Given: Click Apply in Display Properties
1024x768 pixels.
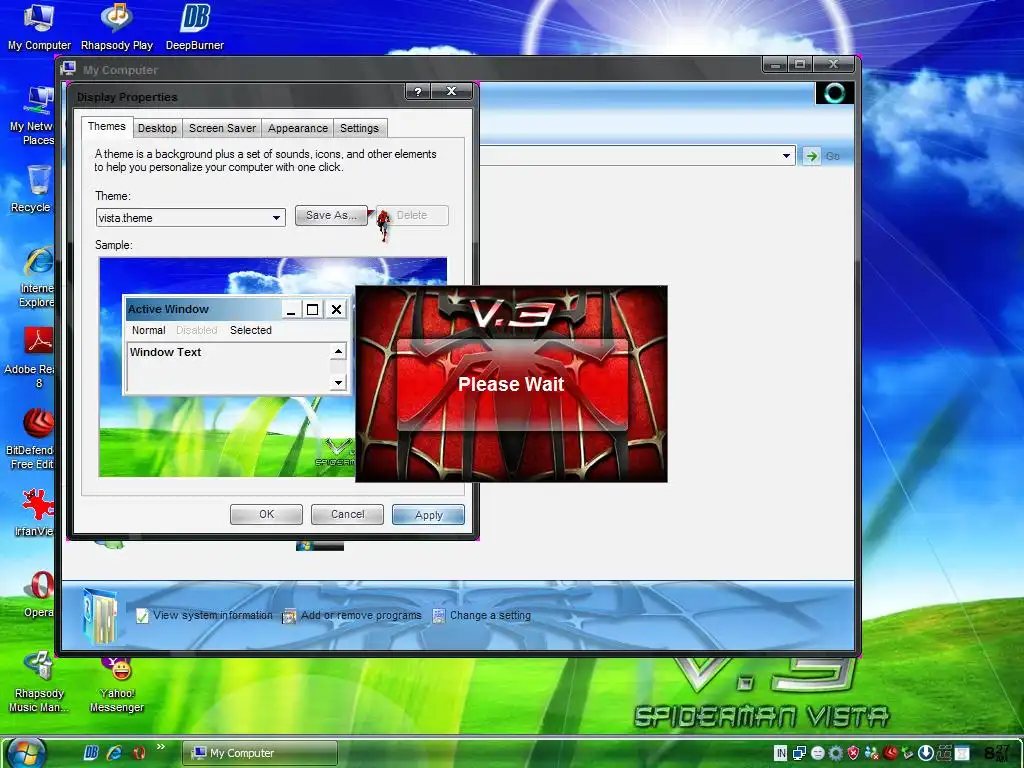Looking at the screenshot, I should 428,515.
